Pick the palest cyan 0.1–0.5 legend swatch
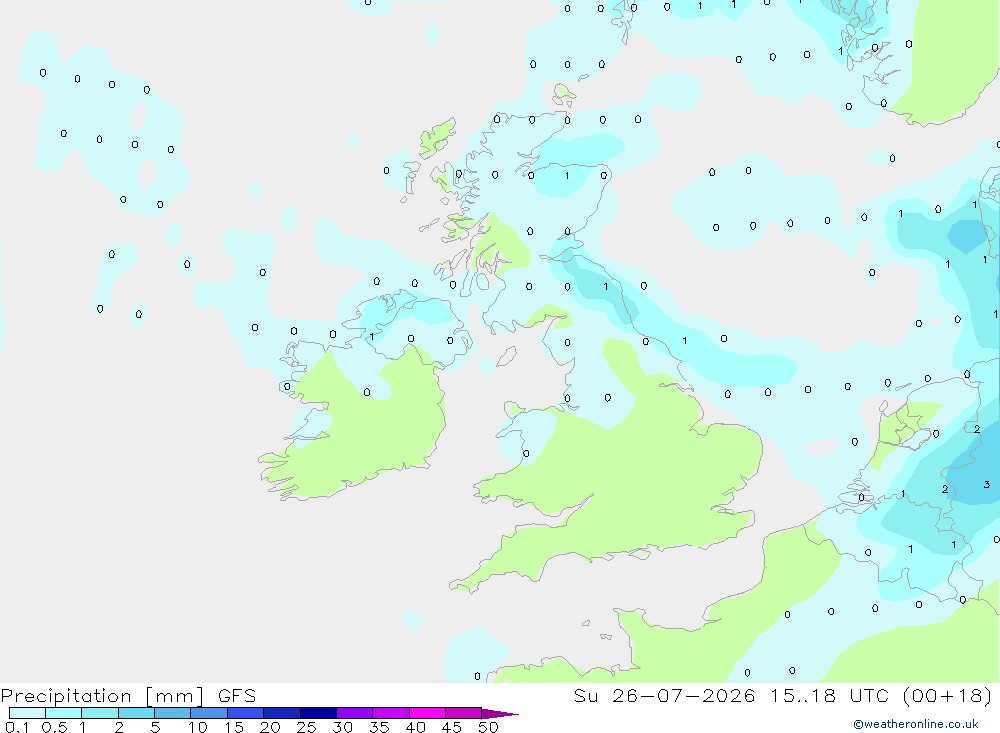The width and height of the screenshot is (1000, 733). [x=27, y=713]
